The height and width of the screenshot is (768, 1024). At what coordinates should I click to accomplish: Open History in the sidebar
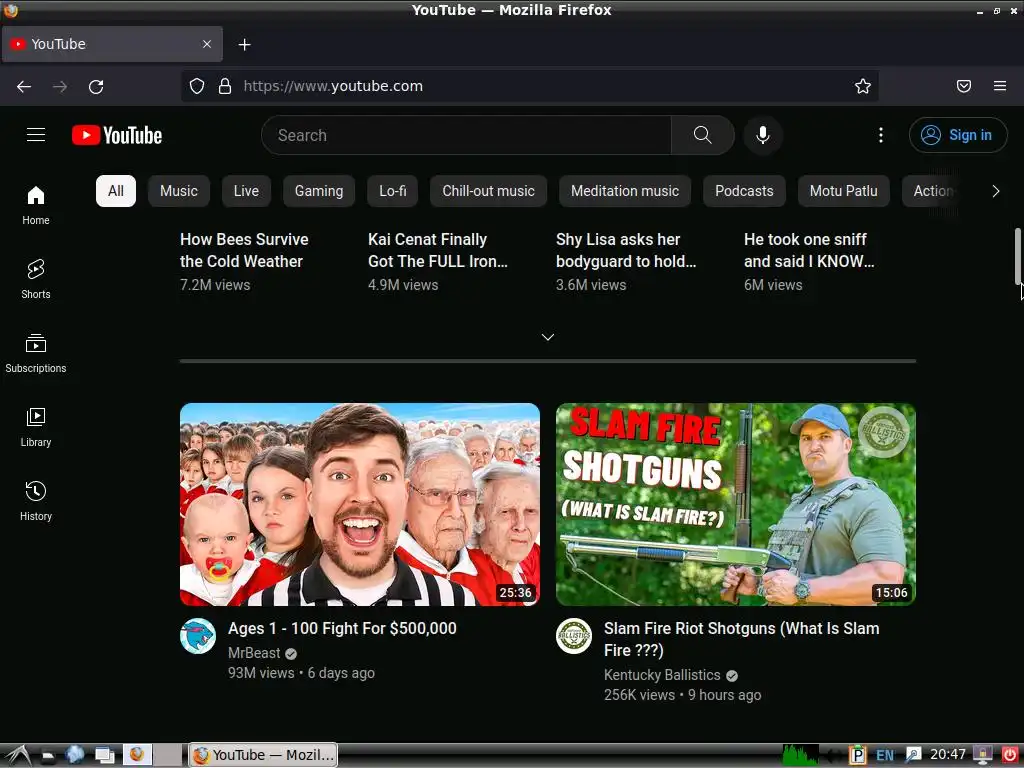click(x=36, y=500)
